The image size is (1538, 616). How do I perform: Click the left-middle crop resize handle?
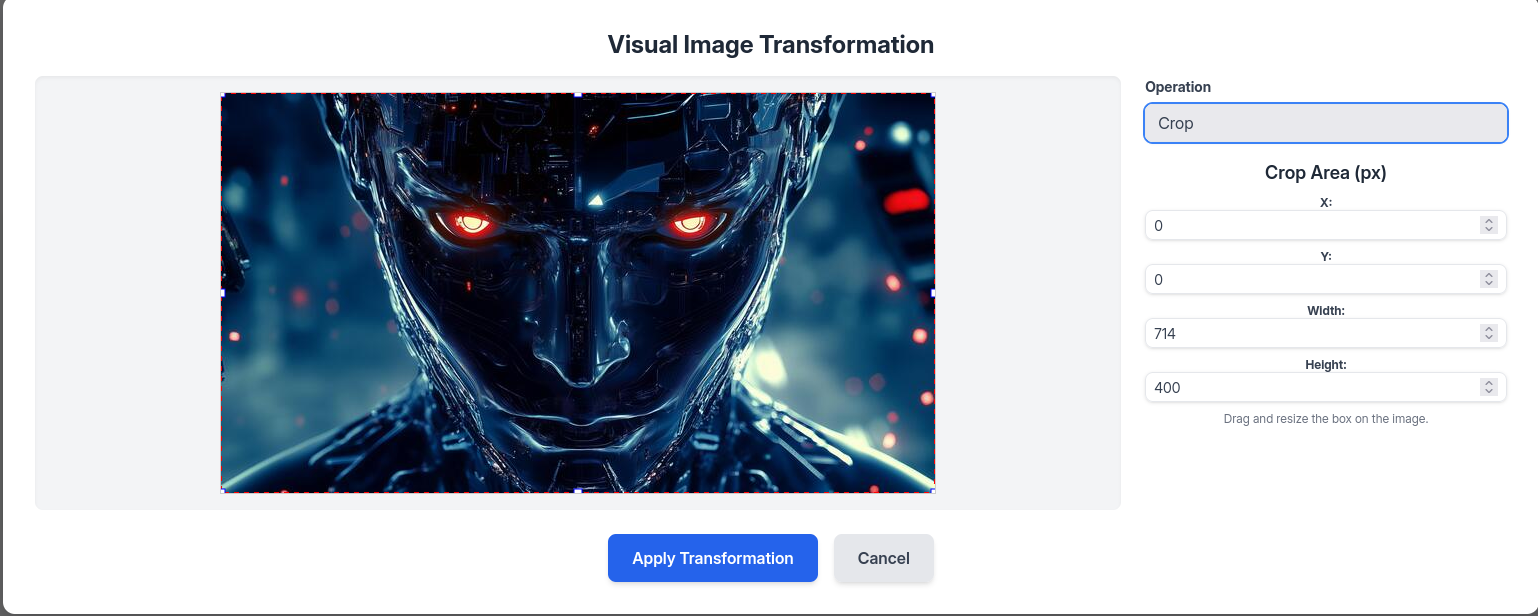tap(222, 293)
